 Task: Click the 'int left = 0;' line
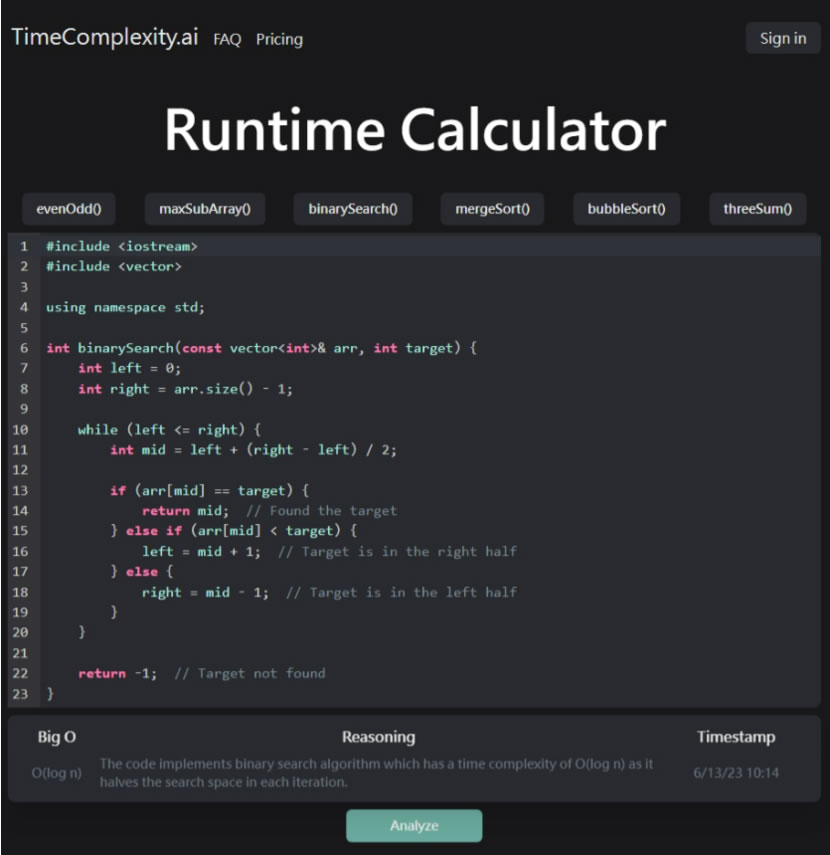129,369
